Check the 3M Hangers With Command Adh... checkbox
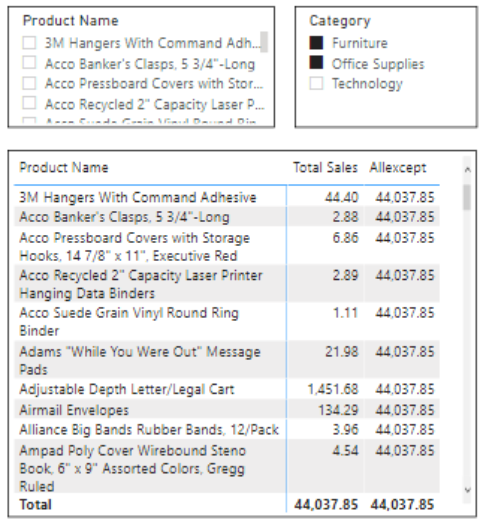The image size is (486, 528). point(29,43)
